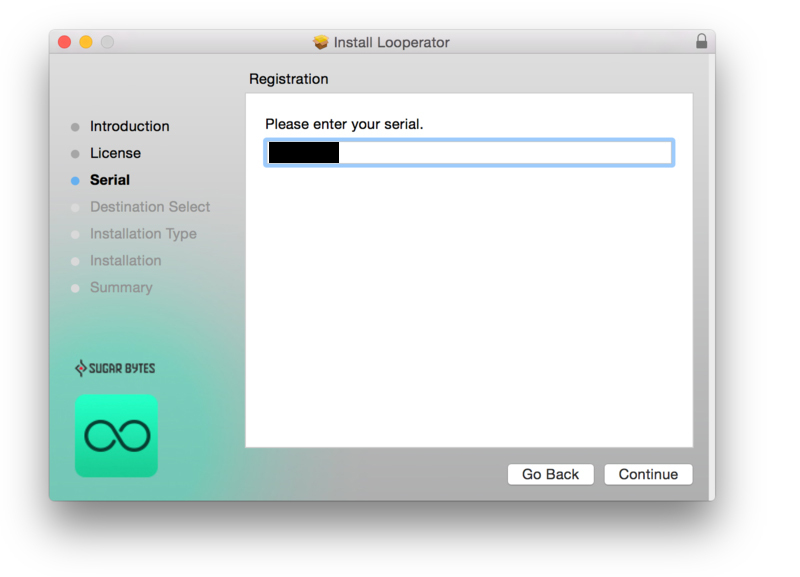800x577 pixels.
Task: Select the Serial step
Action: pos(110,180)
